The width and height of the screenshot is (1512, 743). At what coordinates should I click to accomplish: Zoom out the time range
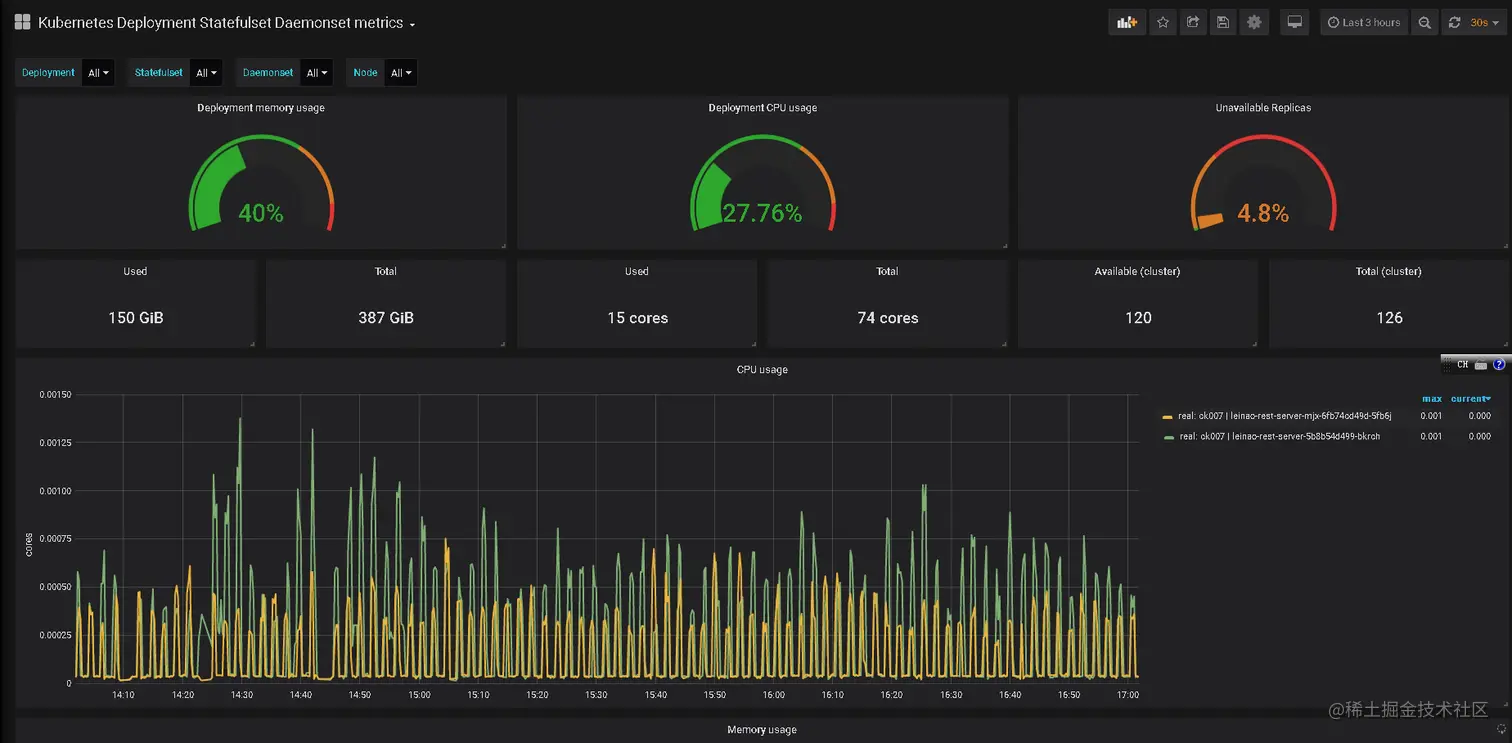[x=1425, y=22]
